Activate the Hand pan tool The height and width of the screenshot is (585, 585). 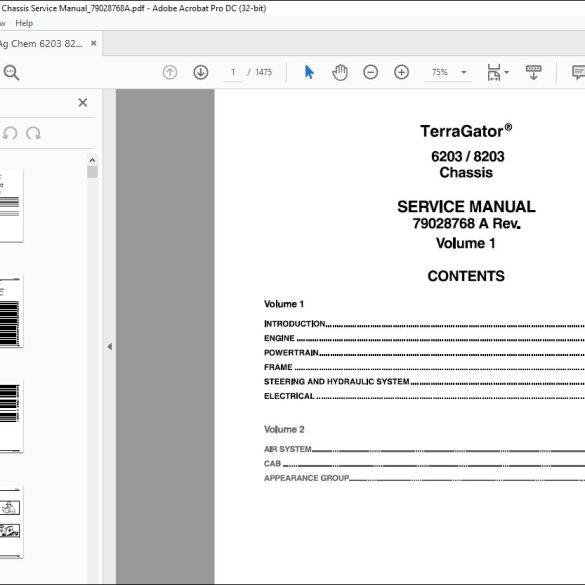click(340, 72)
